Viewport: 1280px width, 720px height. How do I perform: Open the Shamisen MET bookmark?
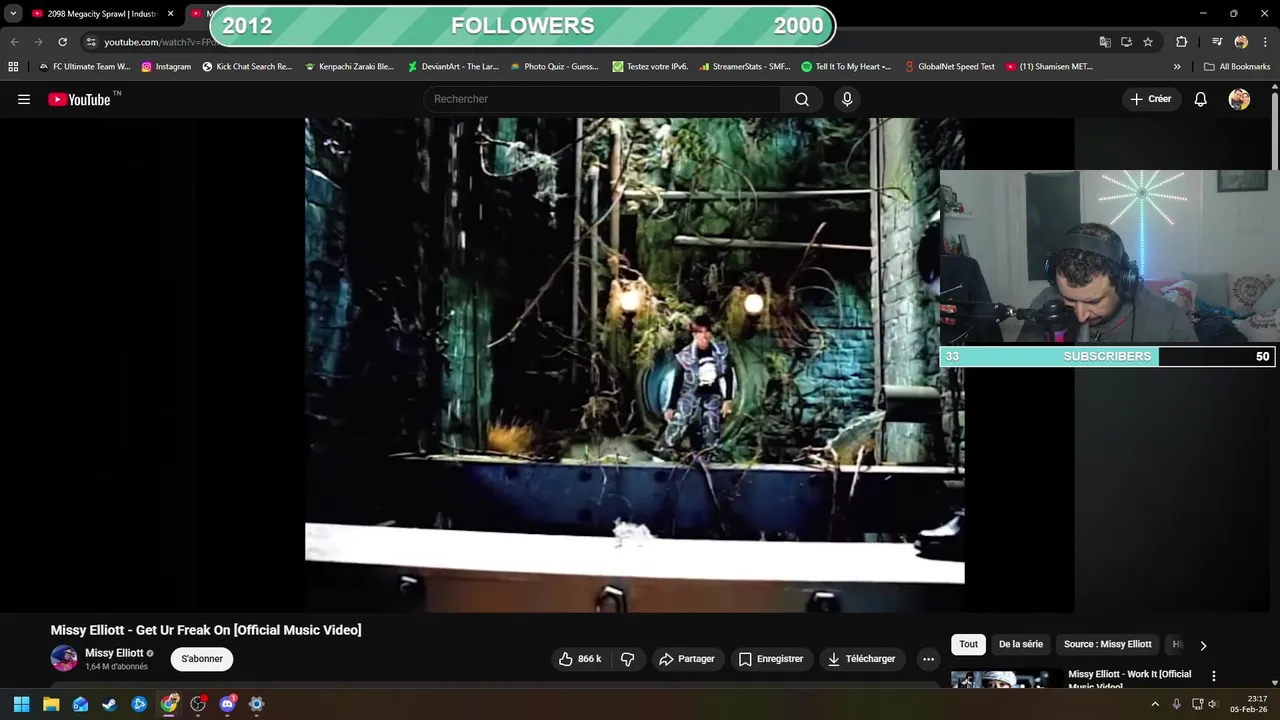(1050, 67)
